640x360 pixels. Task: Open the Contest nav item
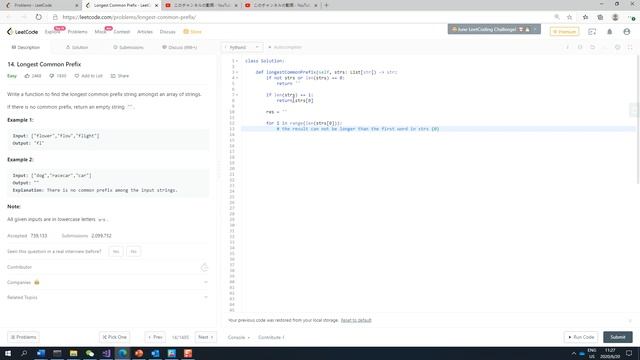[x=122, y=32]
